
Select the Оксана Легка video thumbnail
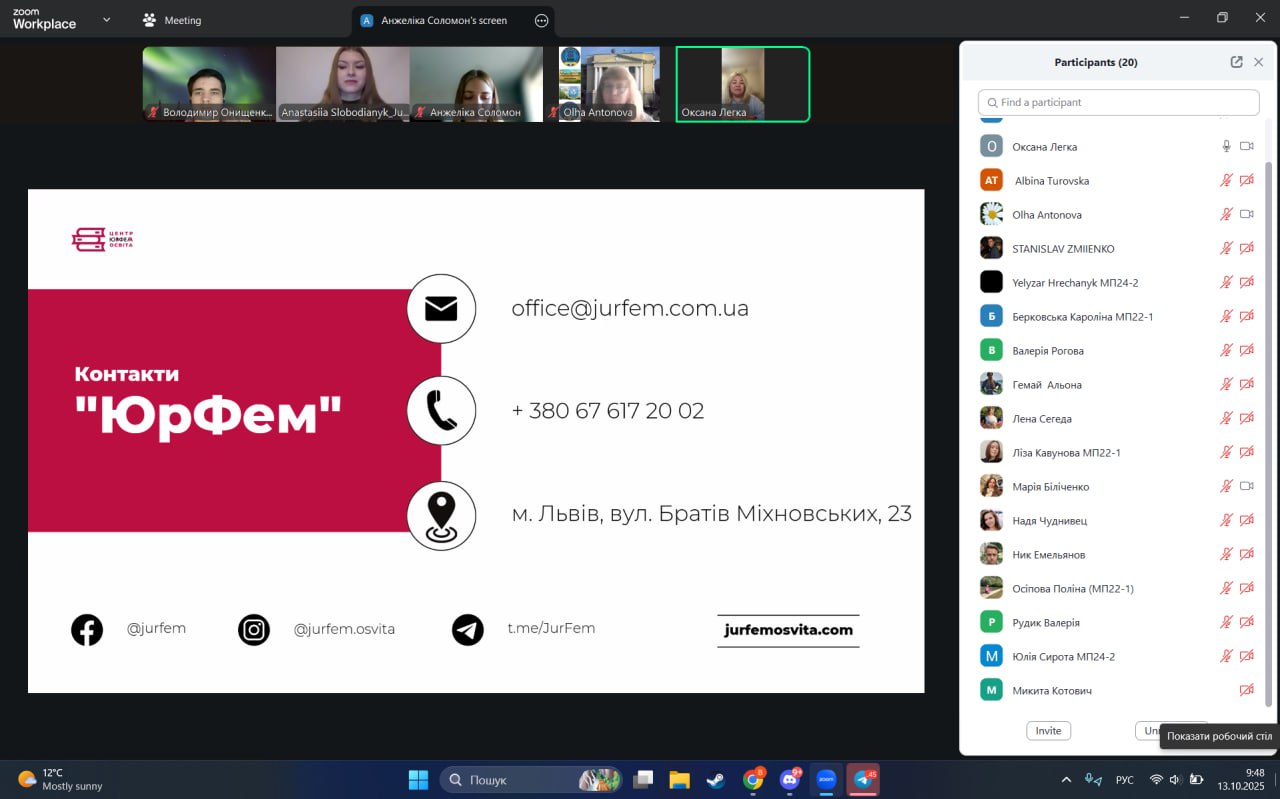742,84
